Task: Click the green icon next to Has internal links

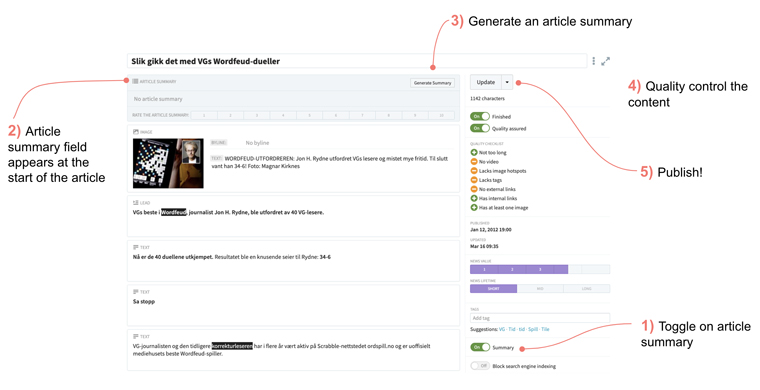Action: click(x=474, y=198)
